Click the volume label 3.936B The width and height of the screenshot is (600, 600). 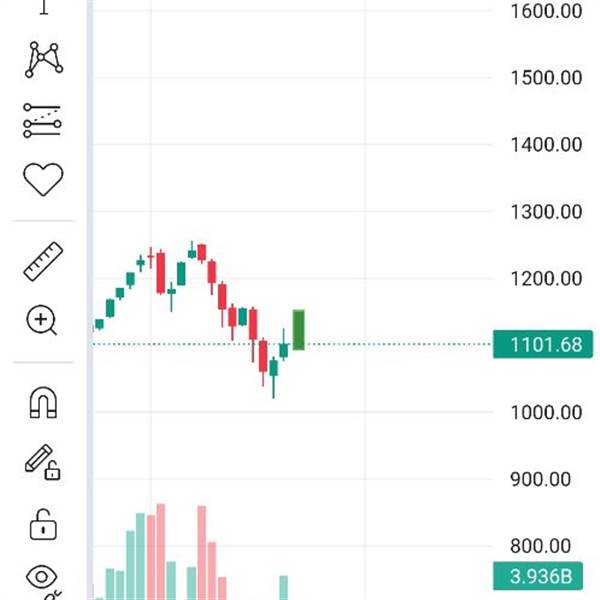coord(543,576)
